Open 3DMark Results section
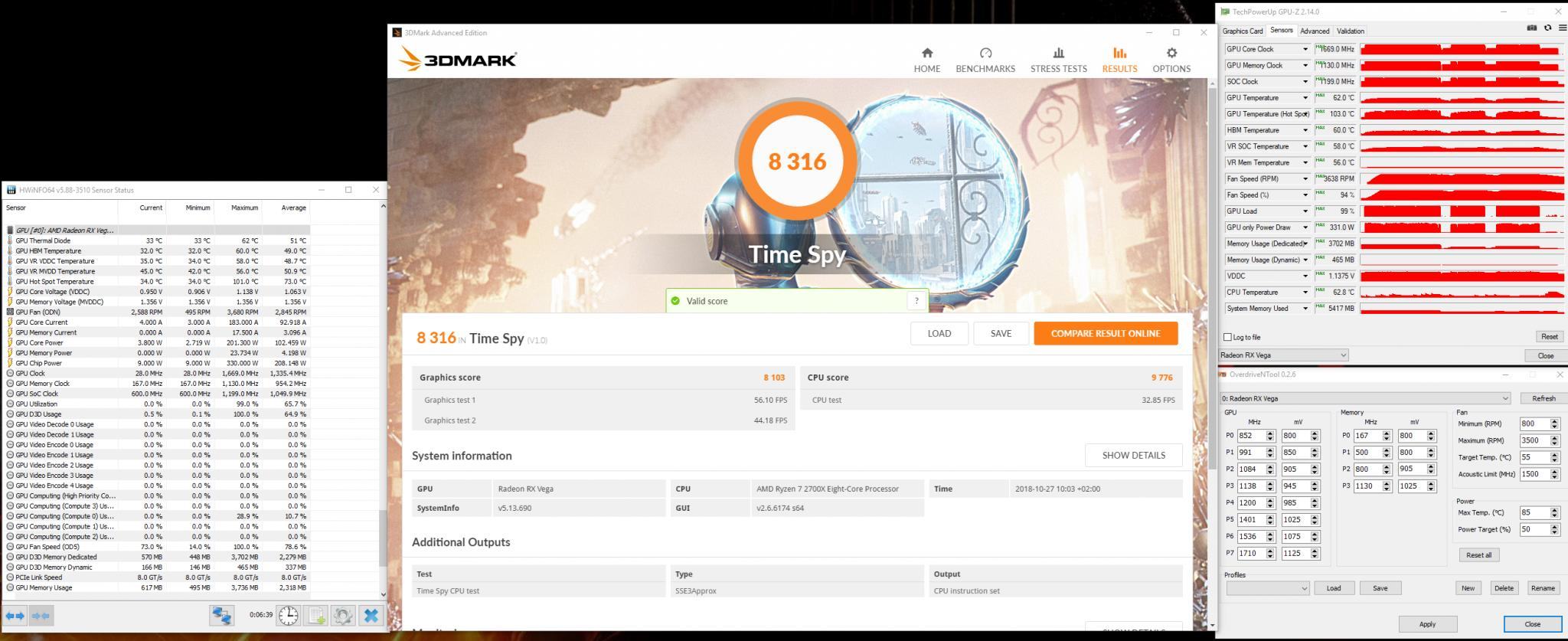Image resolution: width=1568 pixels, height=641 pixels. click(1119, 60)
